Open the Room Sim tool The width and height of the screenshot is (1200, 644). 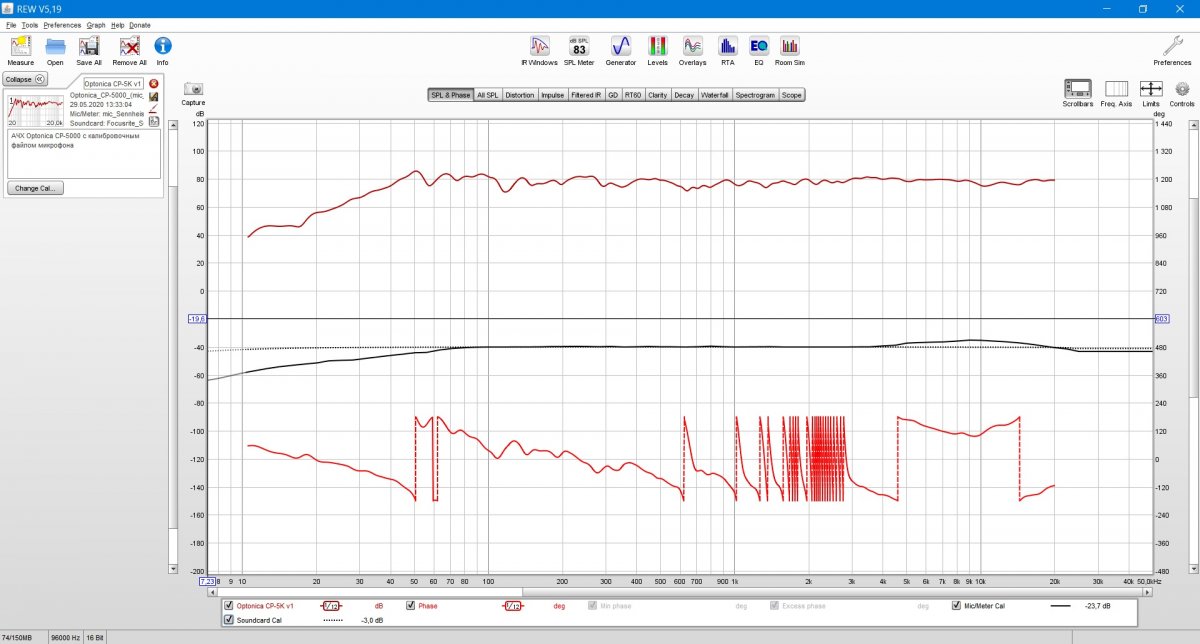[x=790, y=50]
